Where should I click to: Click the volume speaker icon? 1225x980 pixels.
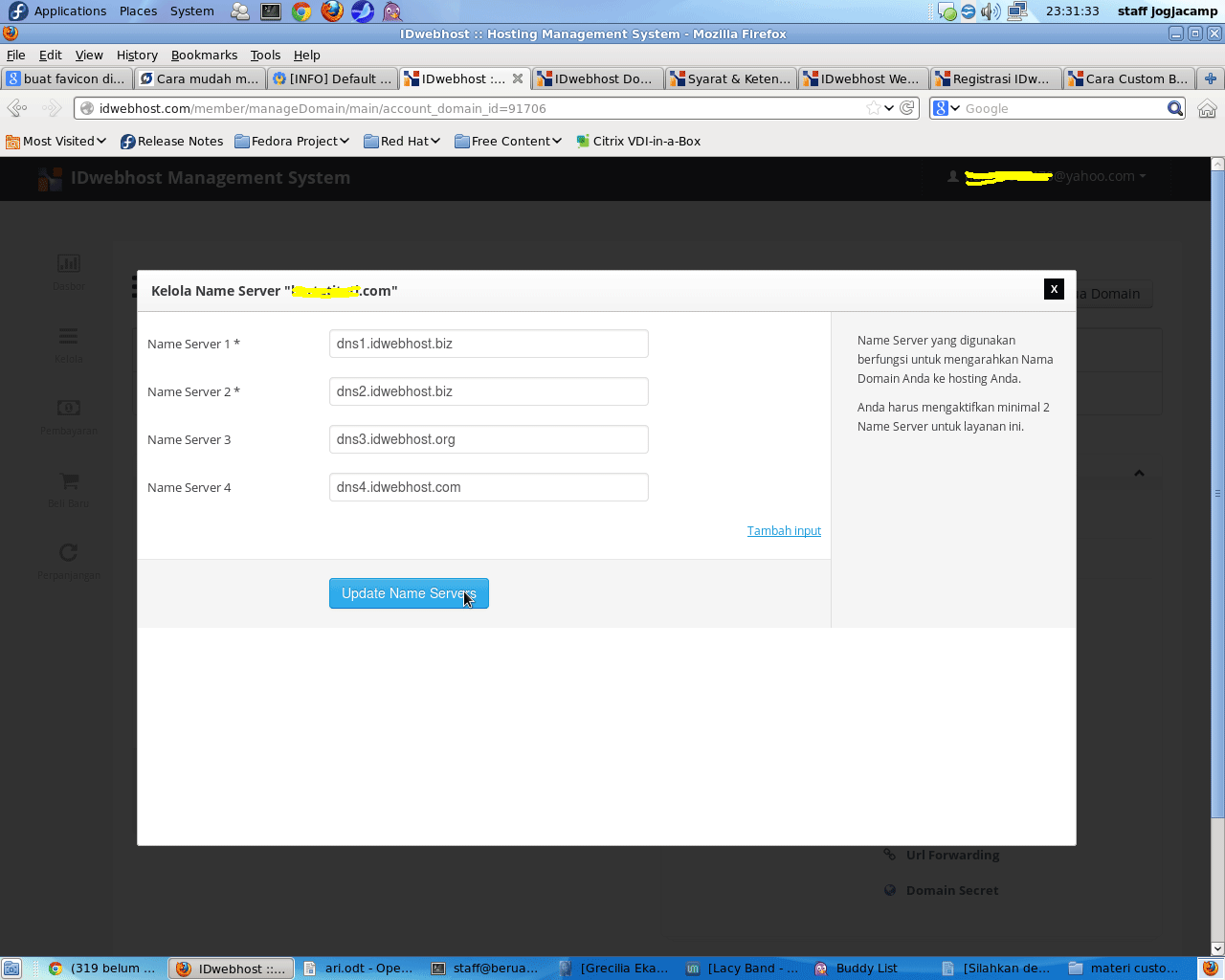point(991,11)
